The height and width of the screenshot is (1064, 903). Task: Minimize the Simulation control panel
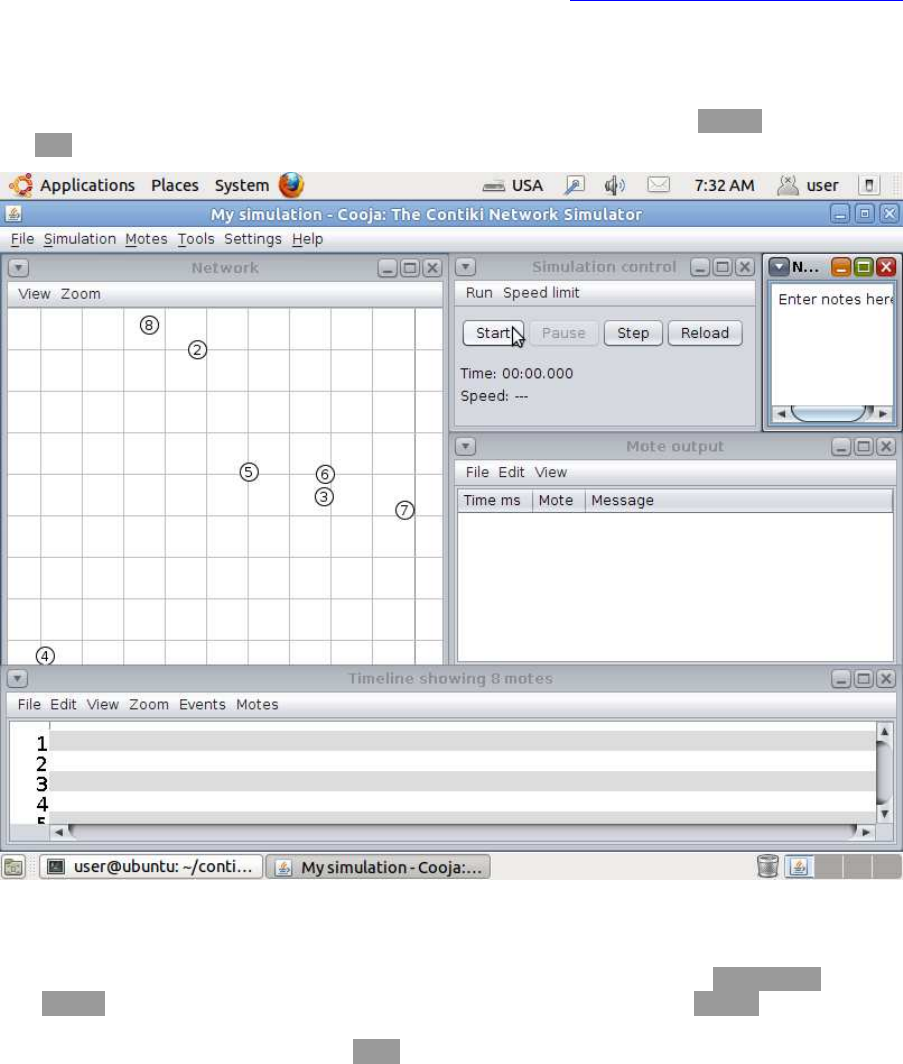[699, 267]
